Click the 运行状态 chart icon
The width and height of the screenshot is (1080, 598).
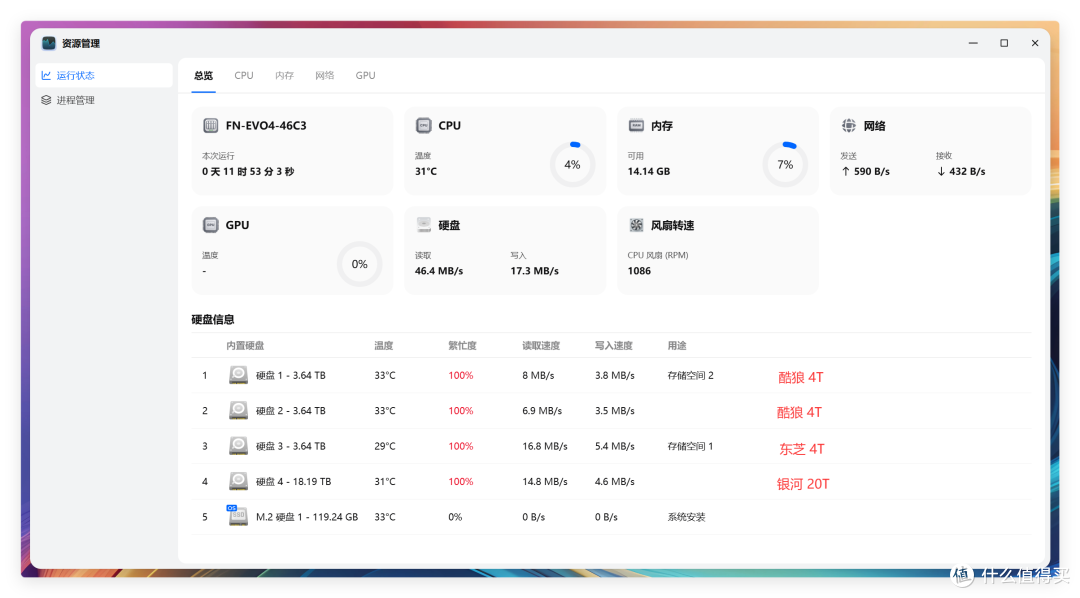(46, 75)
